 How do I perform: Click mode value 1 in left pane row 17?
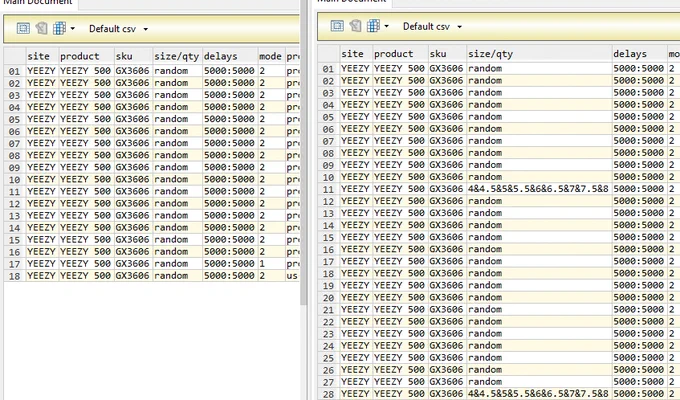pos(271,263)
